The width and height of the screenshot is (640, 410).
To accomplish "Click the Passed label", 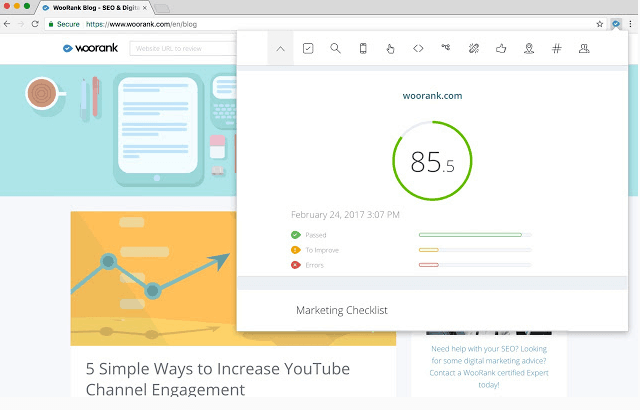I will (316, 235).
